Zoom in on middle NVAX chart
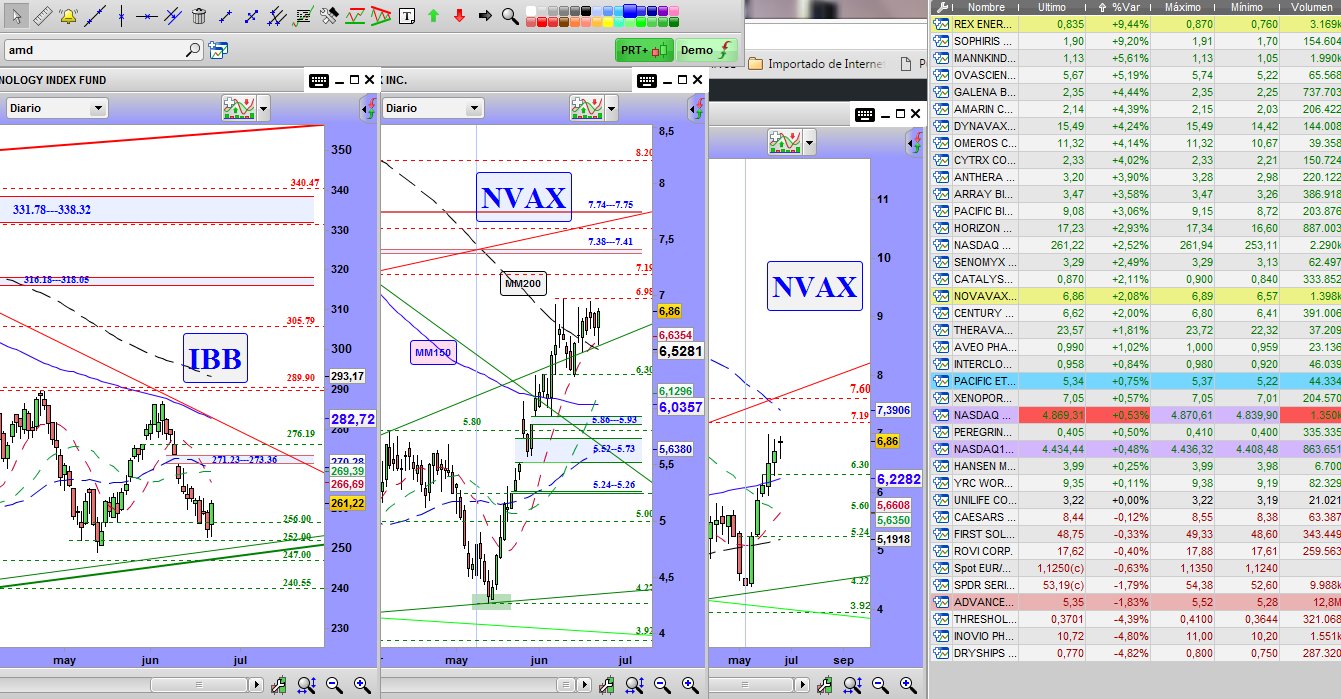 click(690, 685)
